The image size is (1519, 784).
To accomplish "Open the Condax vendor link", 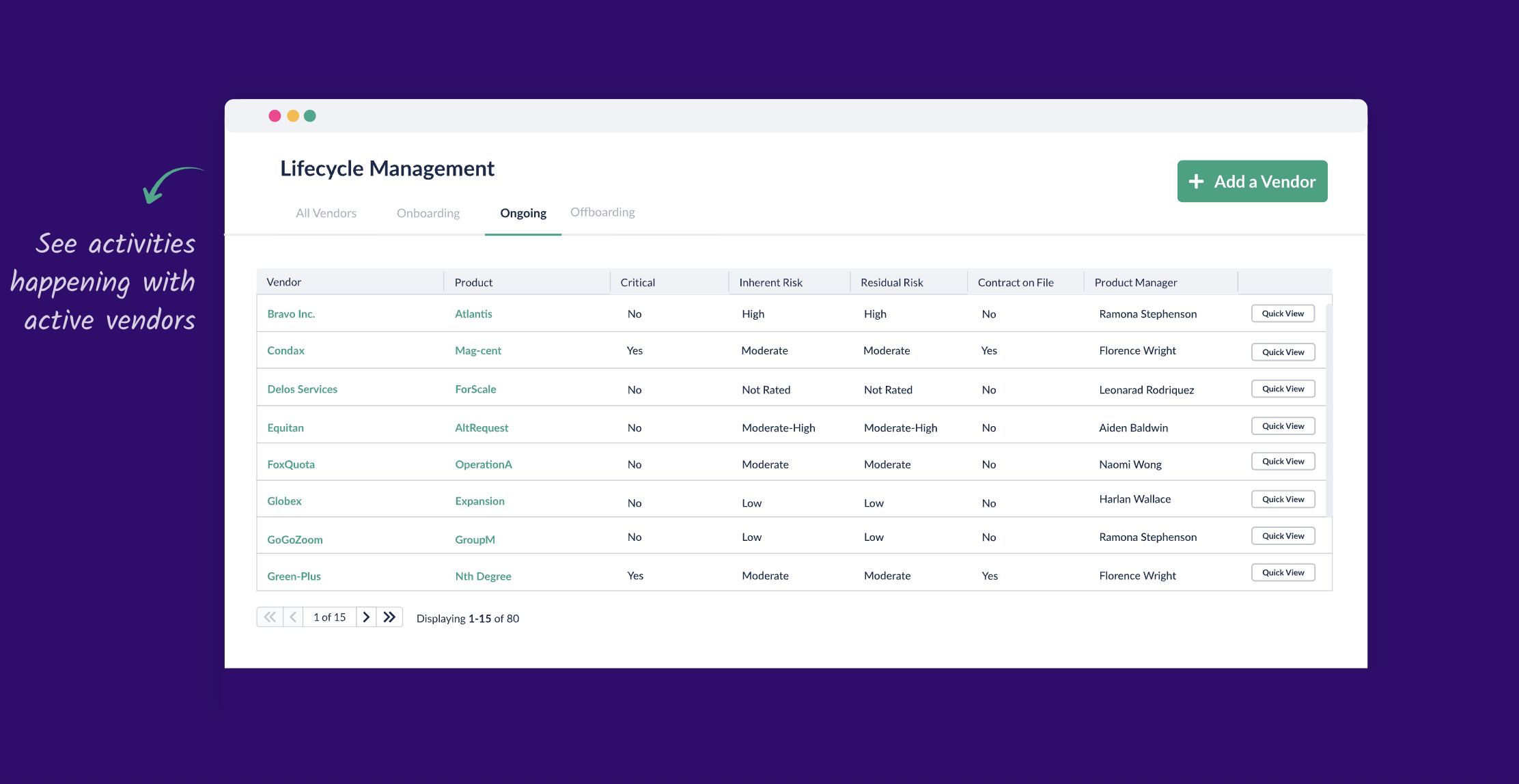I will click(285, 350).
